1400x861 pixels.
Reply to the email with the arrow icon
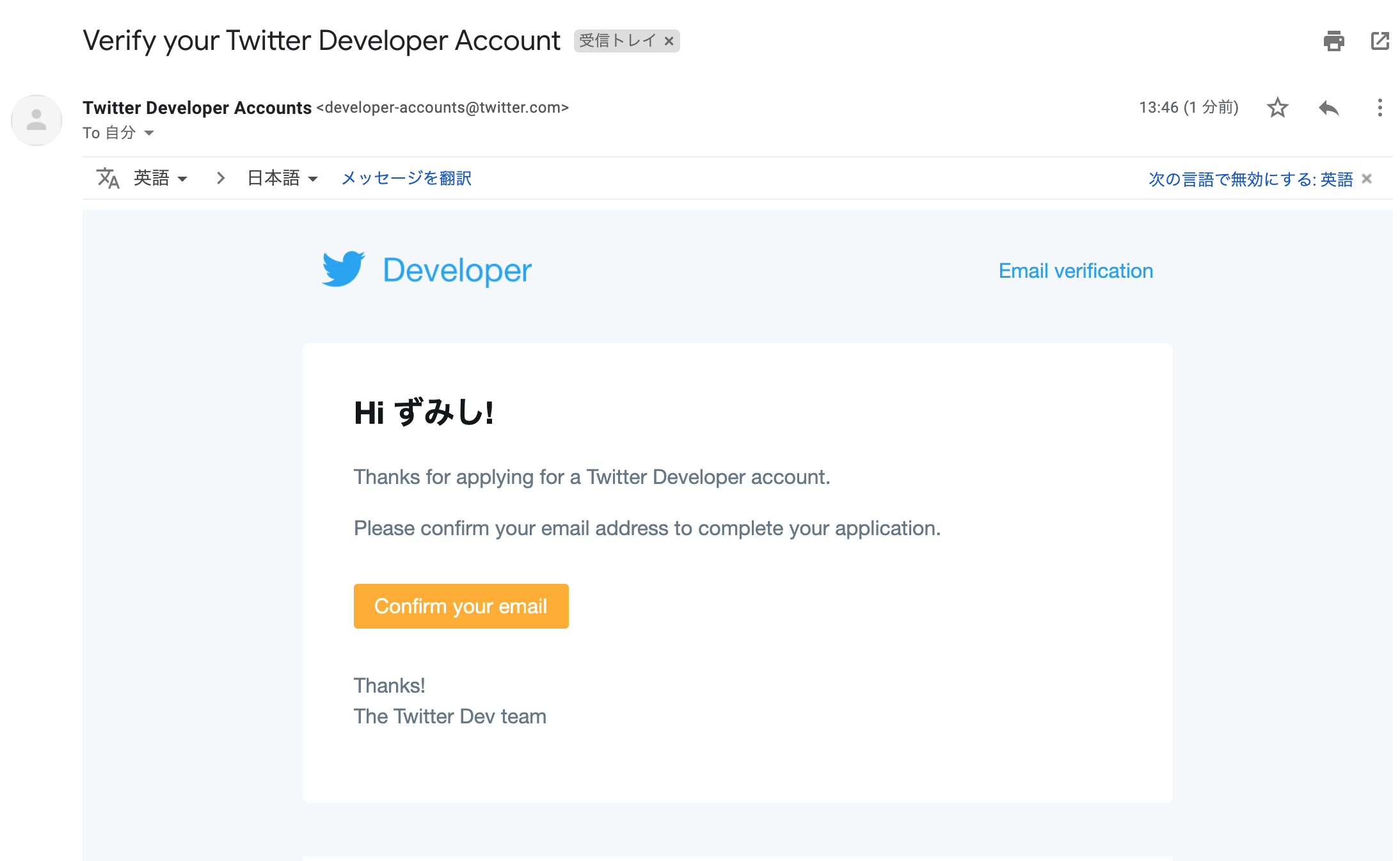pyautogui.click(x=1328, y=108)
